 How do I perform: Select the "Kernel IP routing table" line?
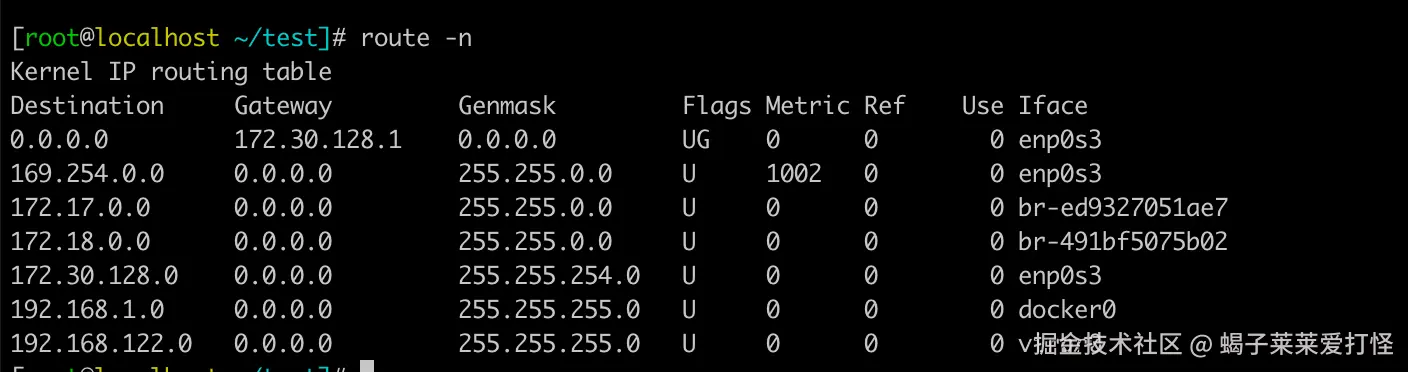171,72
